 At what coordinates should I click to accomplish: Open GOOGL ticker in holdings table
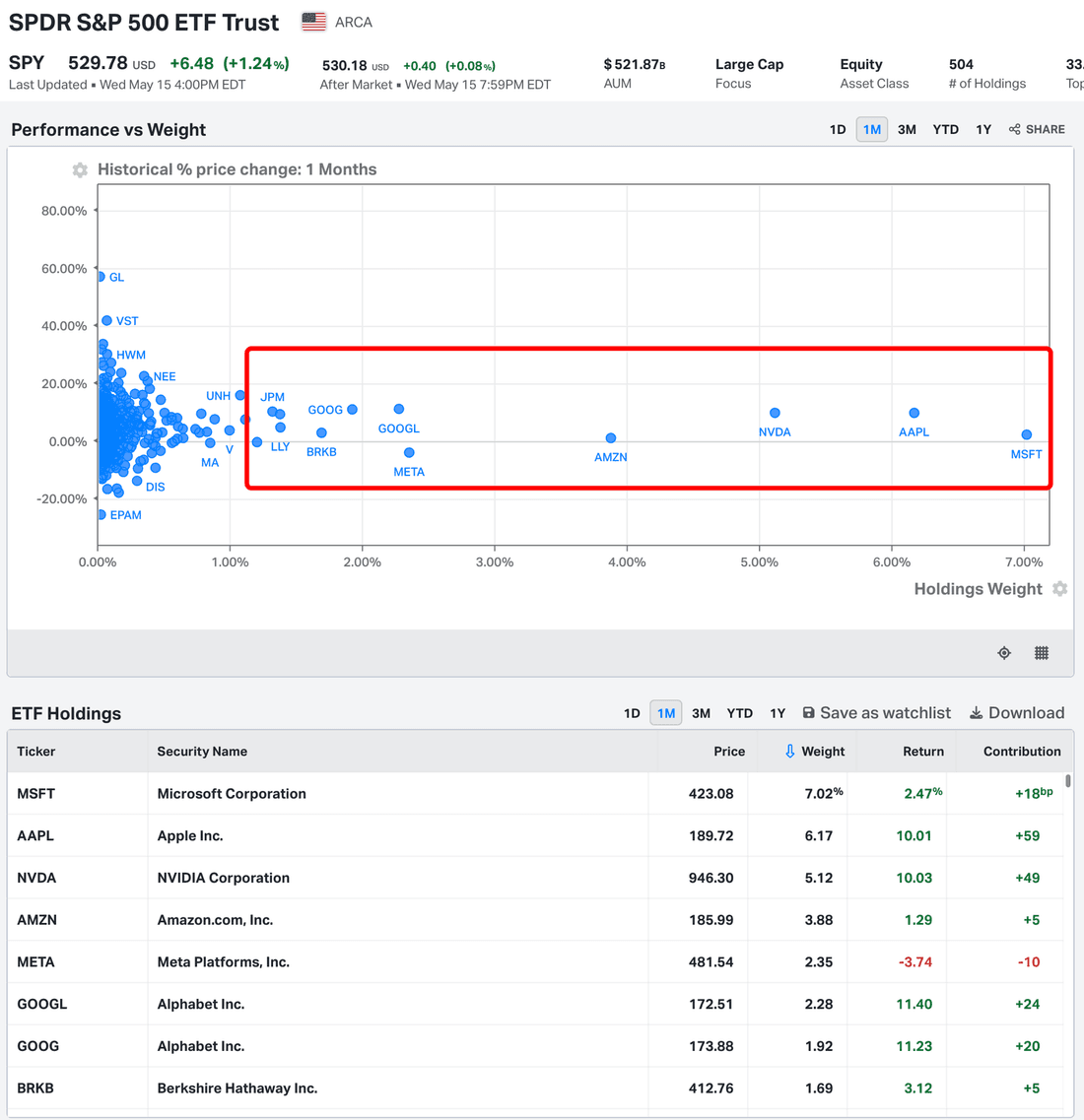tap(42, 1005)
